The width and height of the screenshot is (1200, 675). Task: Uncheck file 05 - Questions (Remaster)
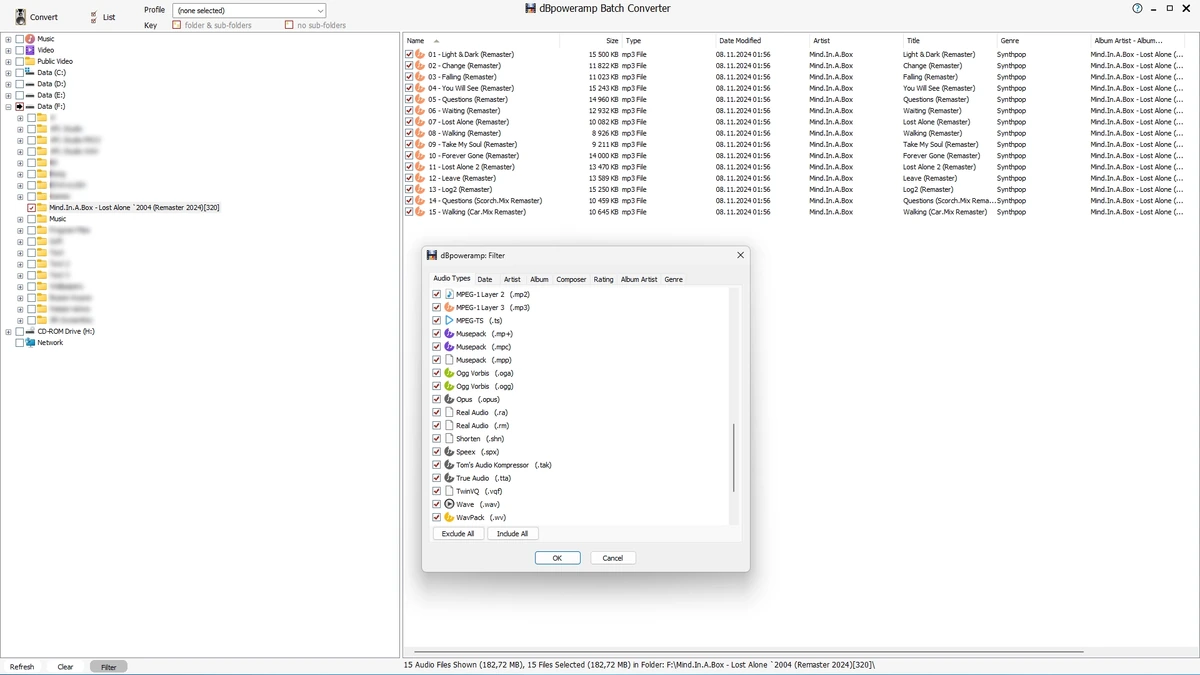pos(409,99)
